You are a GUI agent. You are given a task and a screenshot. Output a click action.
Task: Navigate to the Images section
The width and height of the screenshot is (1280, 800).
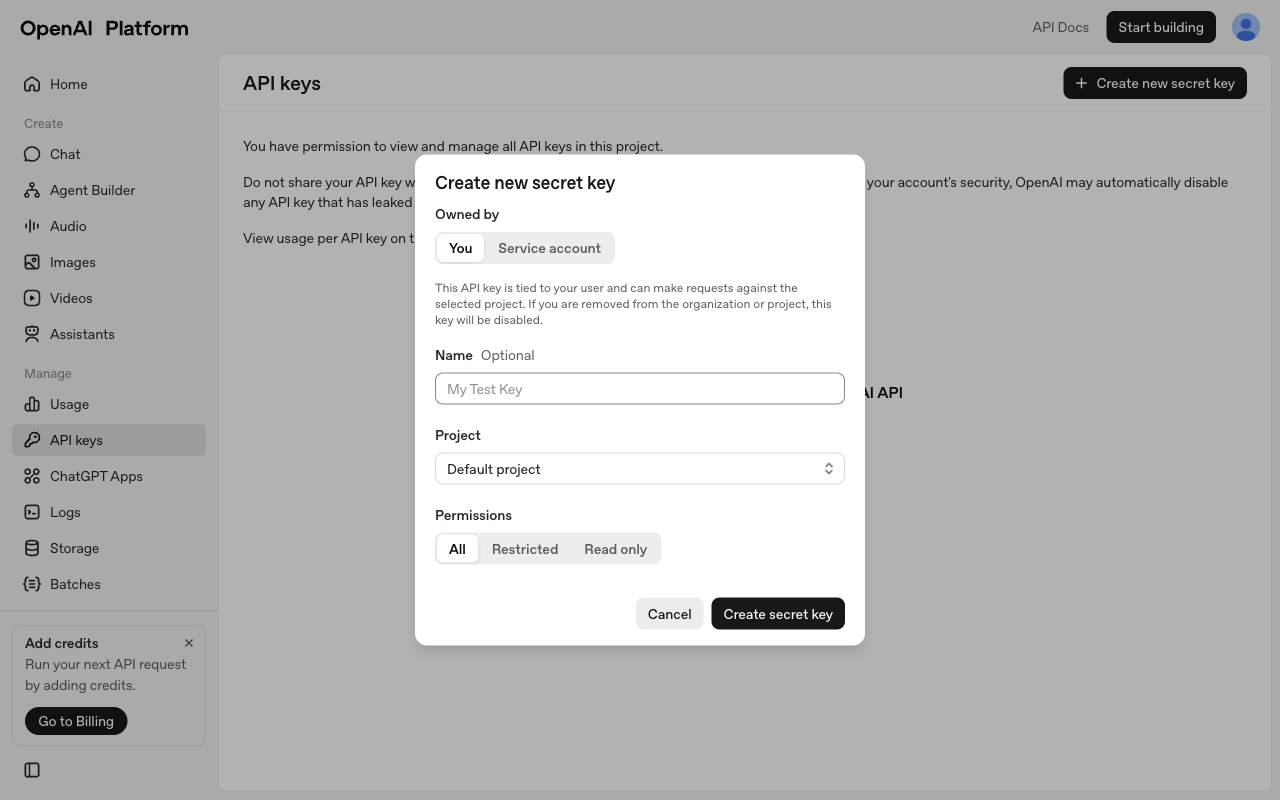click(x=72, y=262)
